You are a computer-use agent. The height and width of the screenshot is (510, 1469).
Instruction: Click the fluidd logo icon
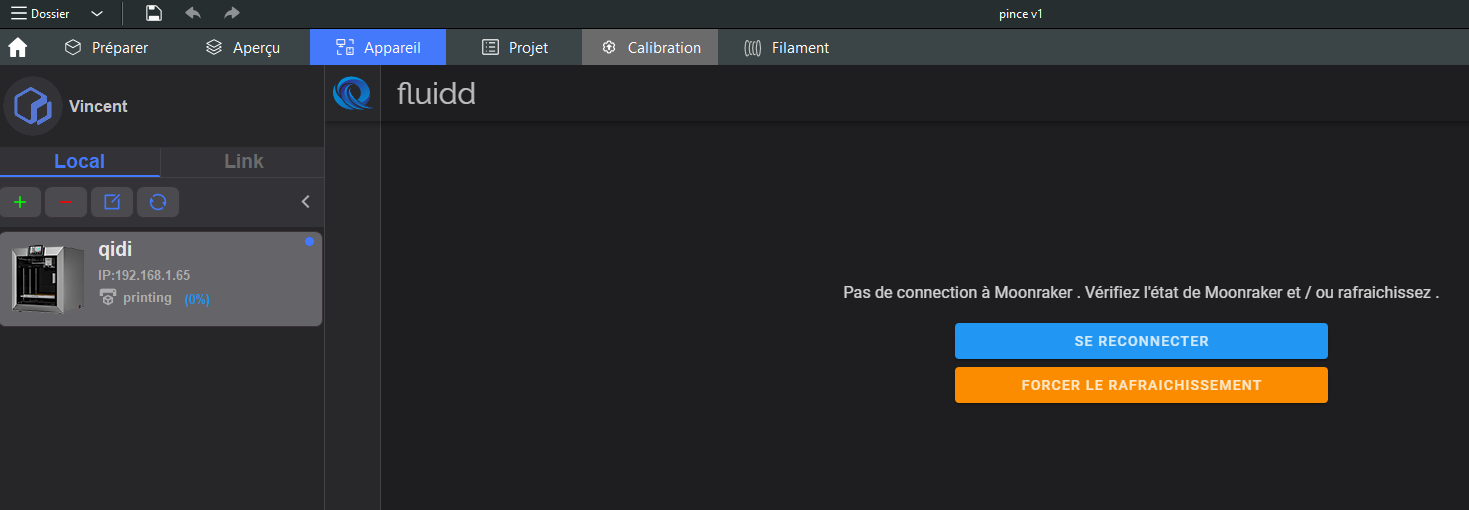tap(352, 93)
